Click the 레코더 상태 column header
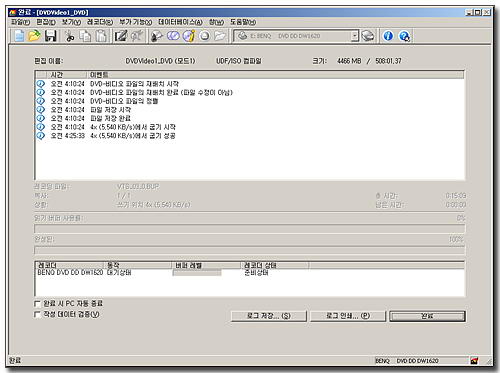The image size is (500, 373). tap(275, 265)
